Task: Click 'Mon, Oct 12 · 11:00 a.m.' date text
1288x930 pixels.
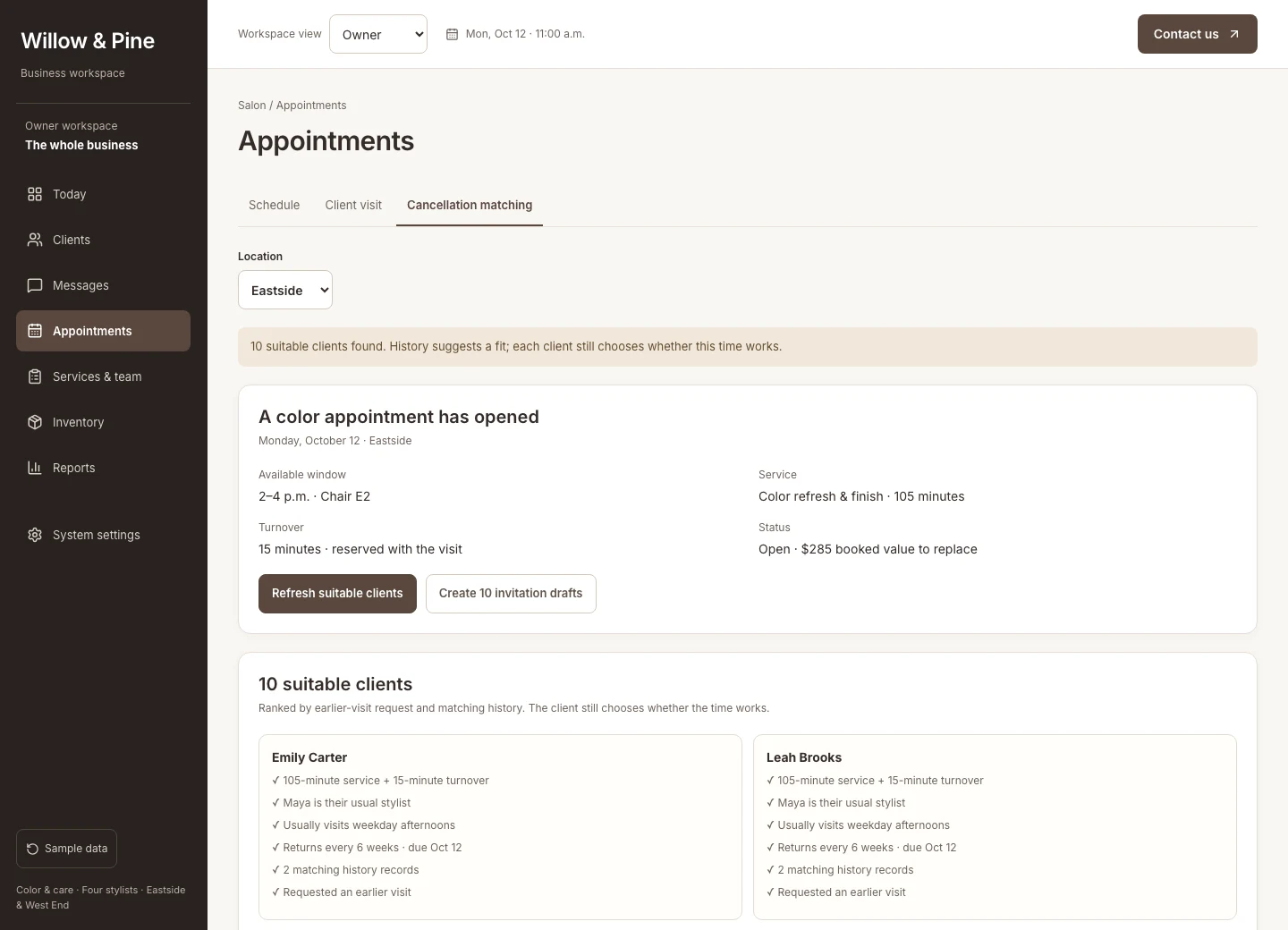Action: point(525,34)
